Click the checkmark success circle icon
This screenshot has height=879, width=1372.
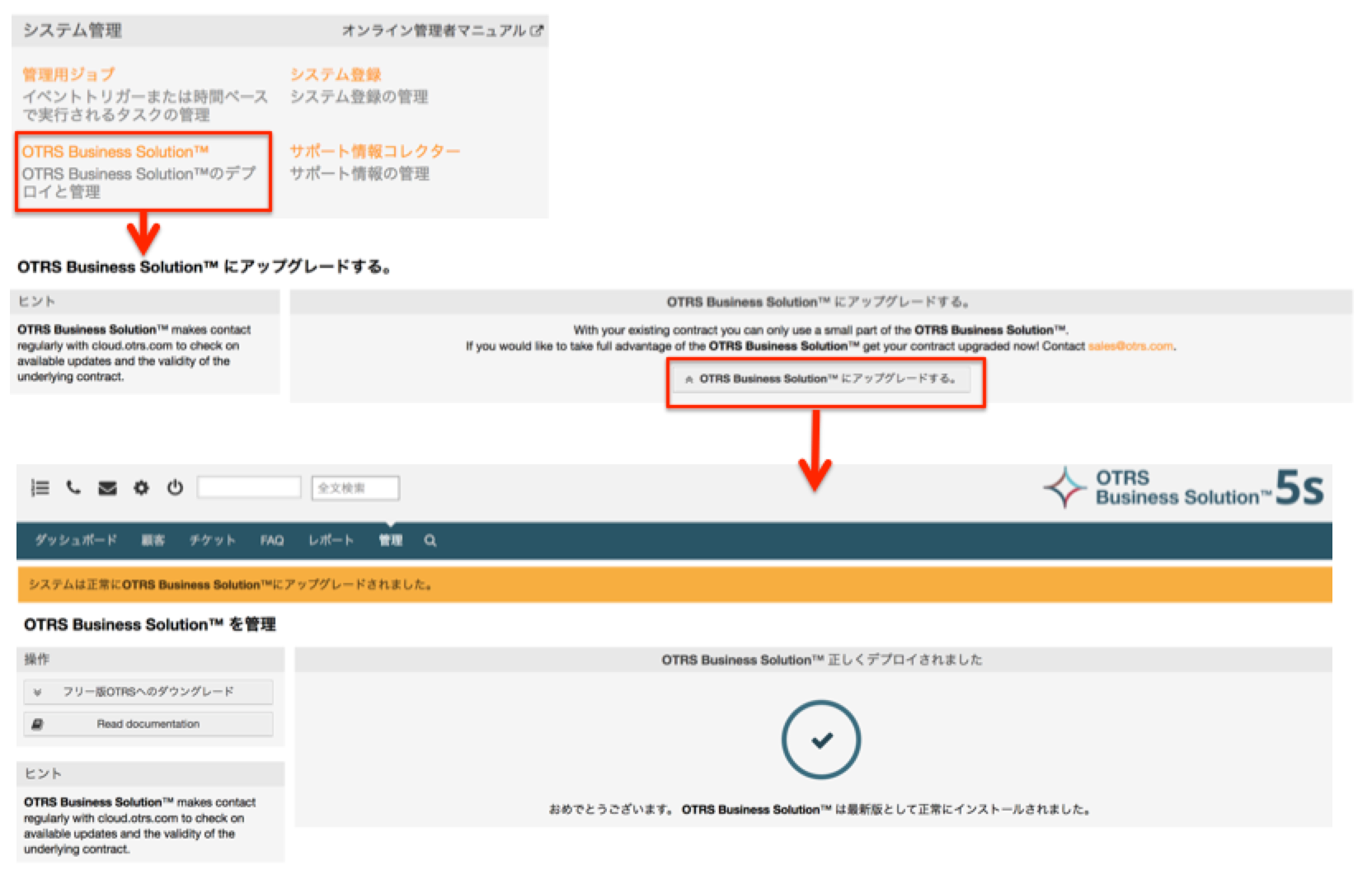[821, 740]
